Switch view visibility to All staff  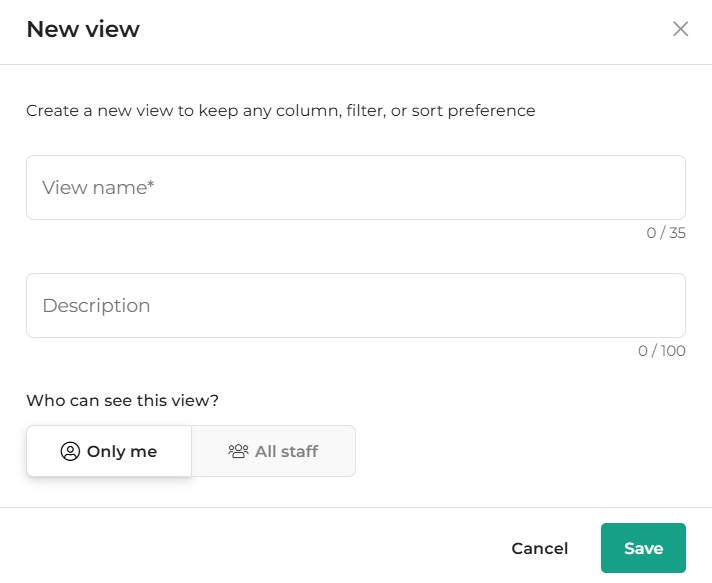tap(273, 451)
